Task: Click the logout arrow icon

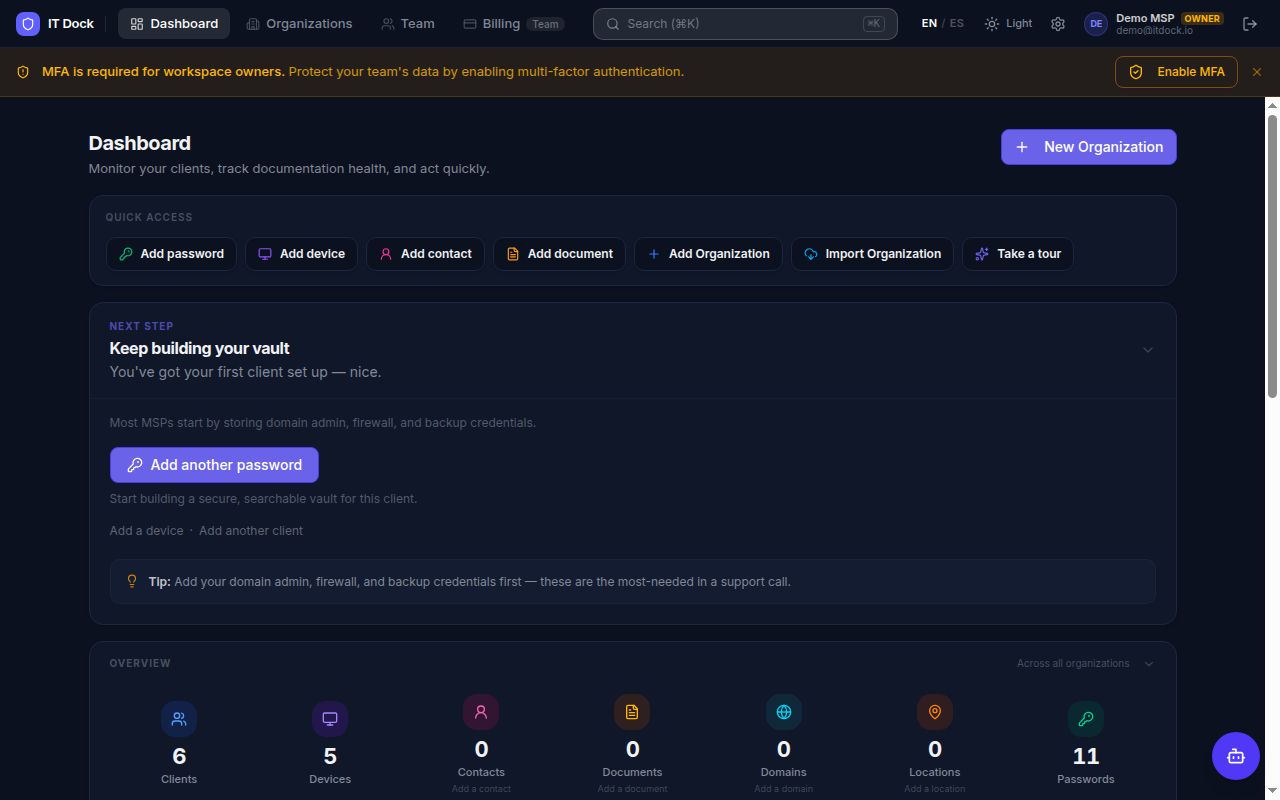Action: point(1250,24)
